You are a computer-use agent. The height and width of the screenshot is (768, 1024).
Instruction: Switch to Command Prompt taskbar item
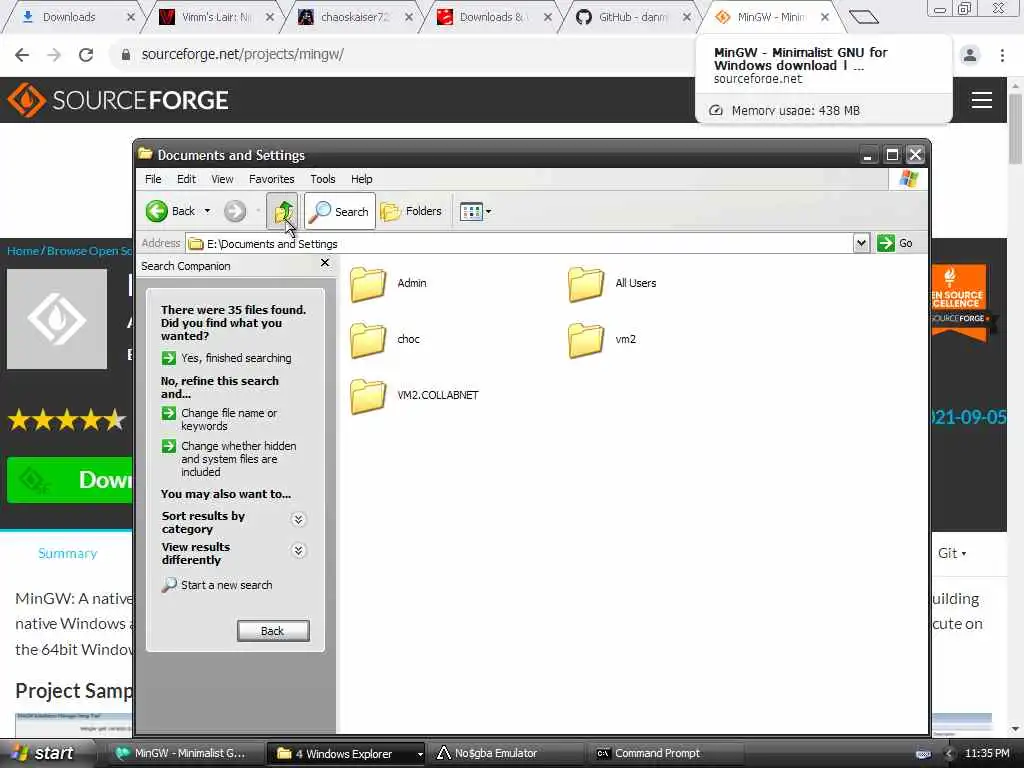coord(665,753)
